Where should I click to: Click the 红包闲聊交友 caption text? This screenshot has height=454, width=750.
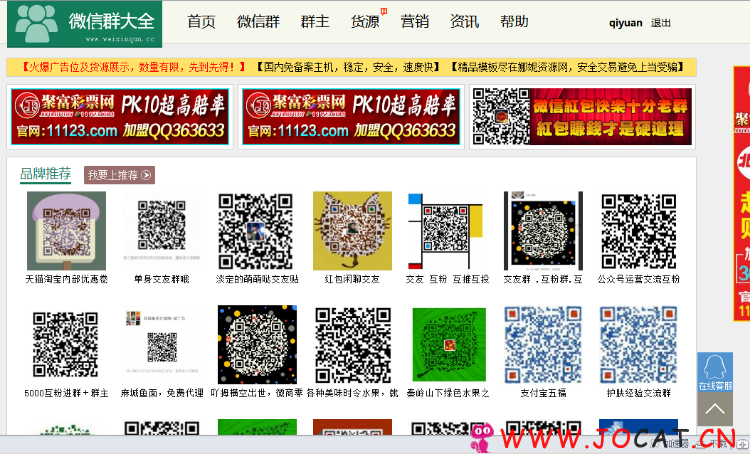(x=353, y=279)
